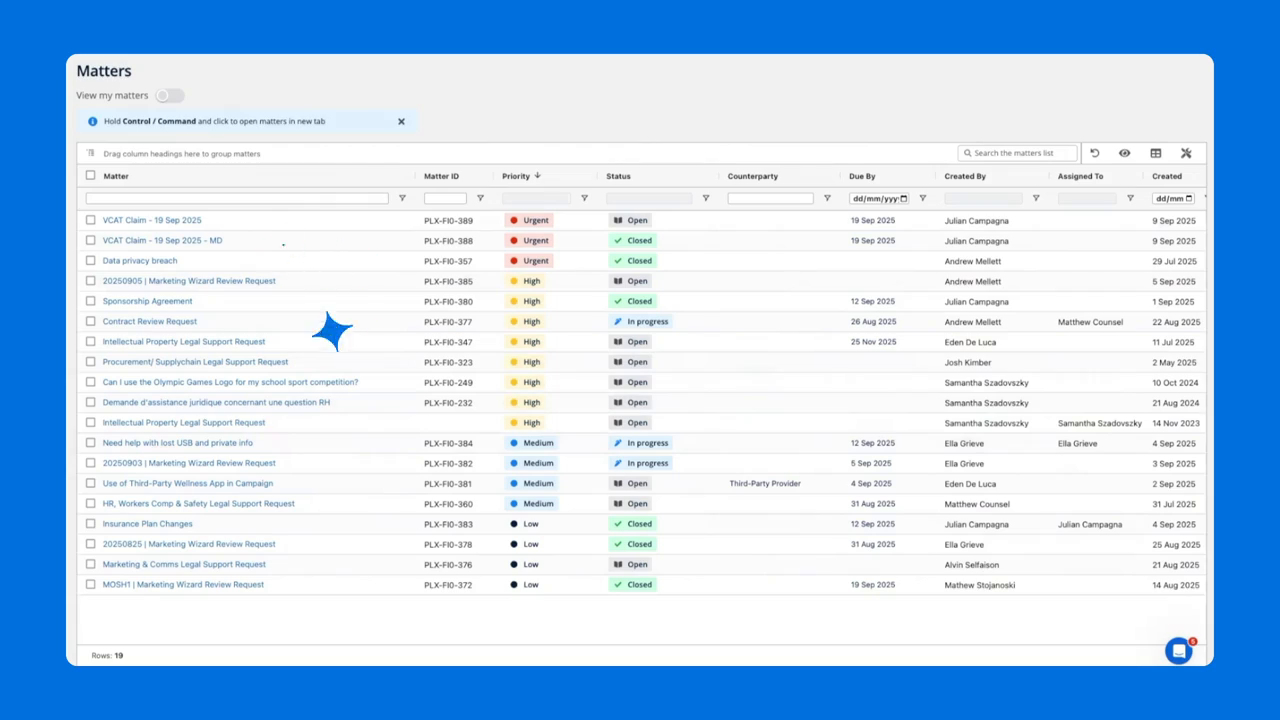Screen dimensions: 1280x720
Task: Open the table columns layout icon
Action: click(1156, 153)
